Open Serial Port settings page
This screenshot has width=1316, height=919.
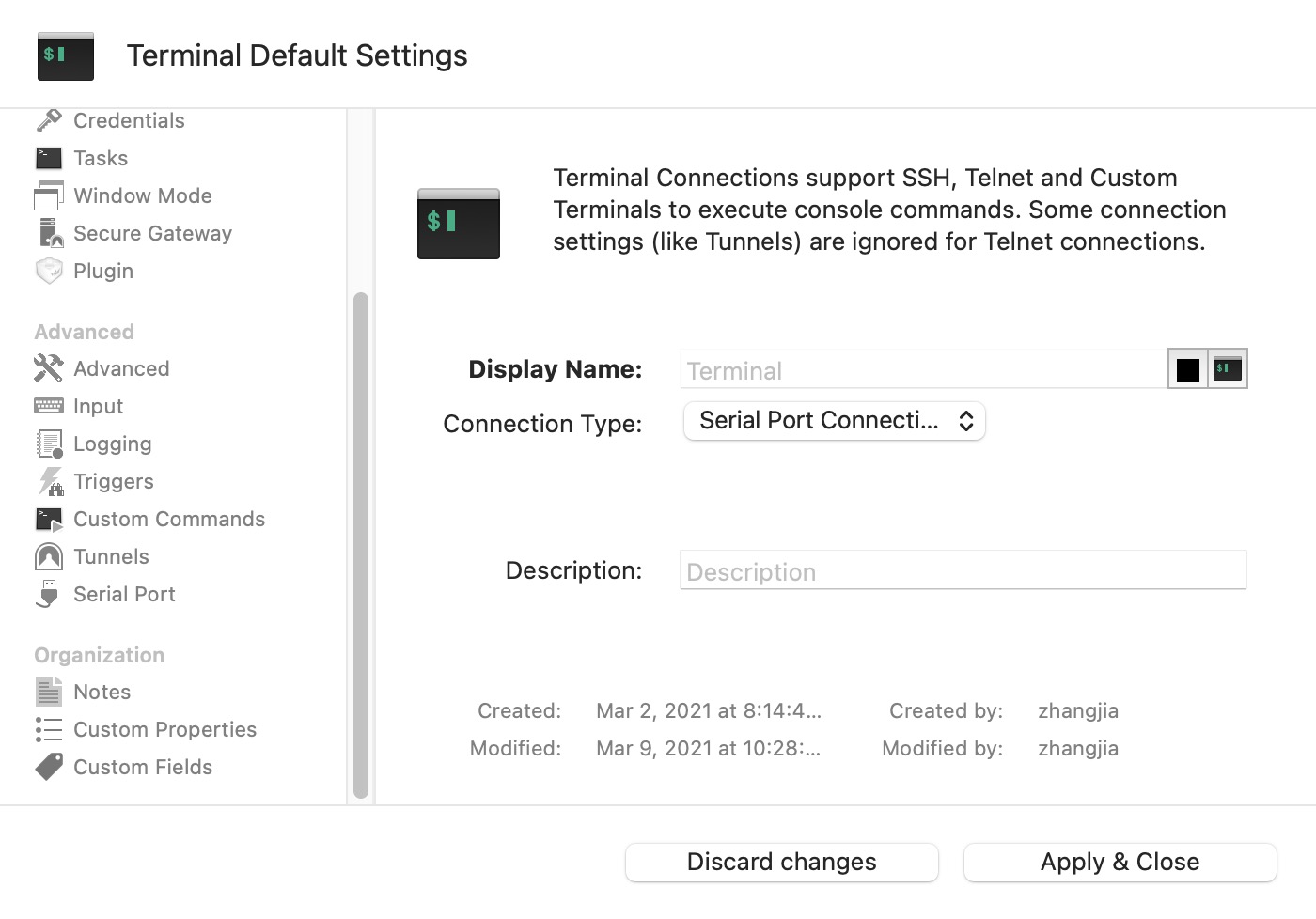tap(124, 594)
